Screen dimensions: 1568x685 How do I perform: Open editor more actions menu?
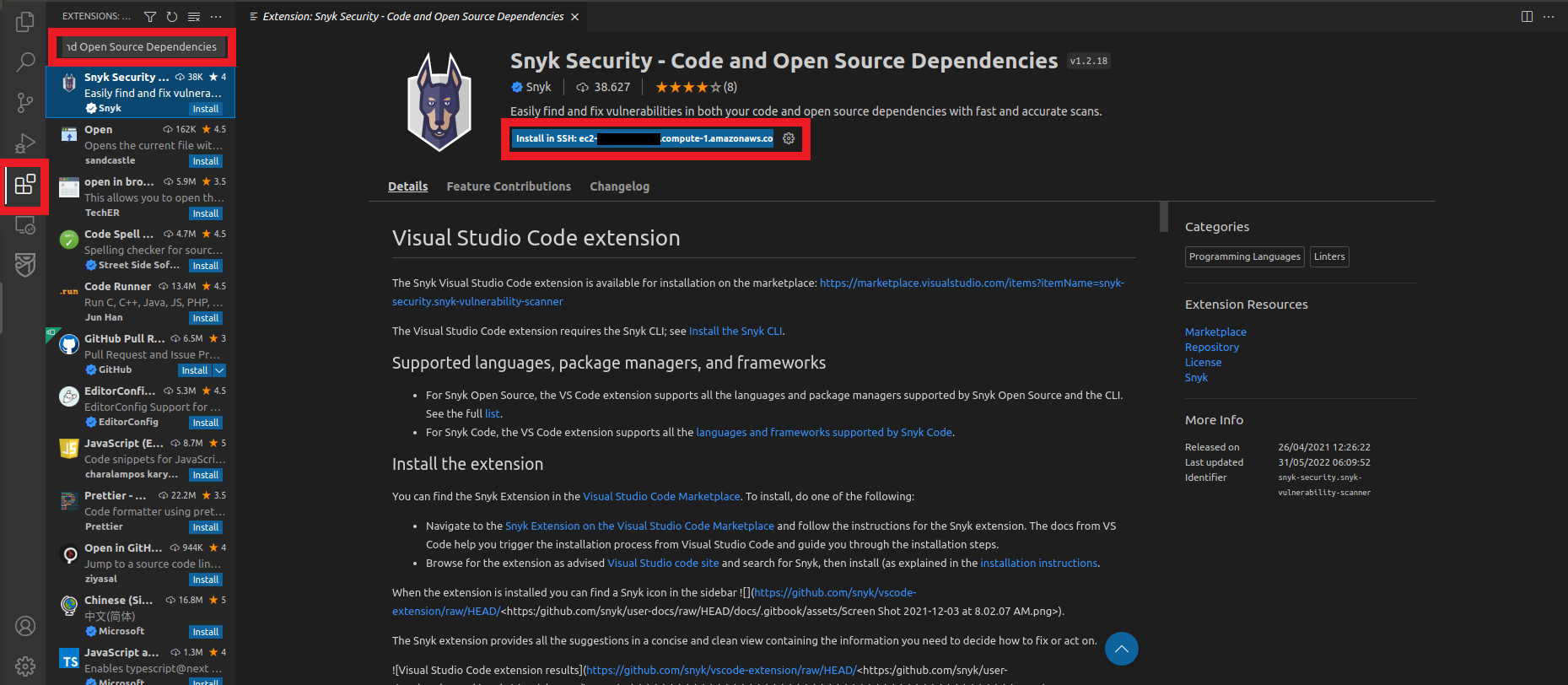click(x=1549, y=17)
